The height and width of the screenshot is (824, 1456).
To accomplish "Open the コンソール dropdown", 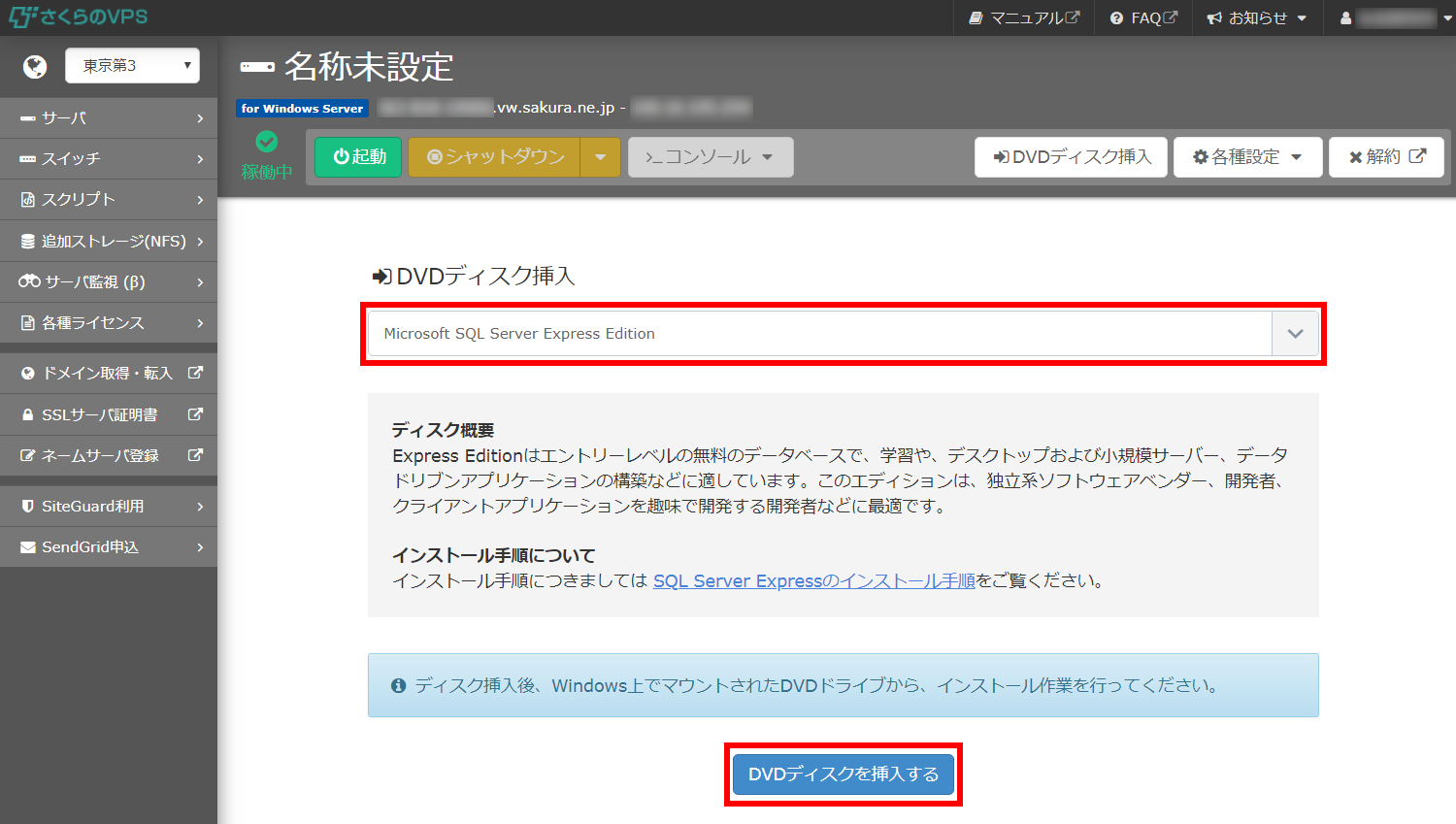I will coord(711,156).
